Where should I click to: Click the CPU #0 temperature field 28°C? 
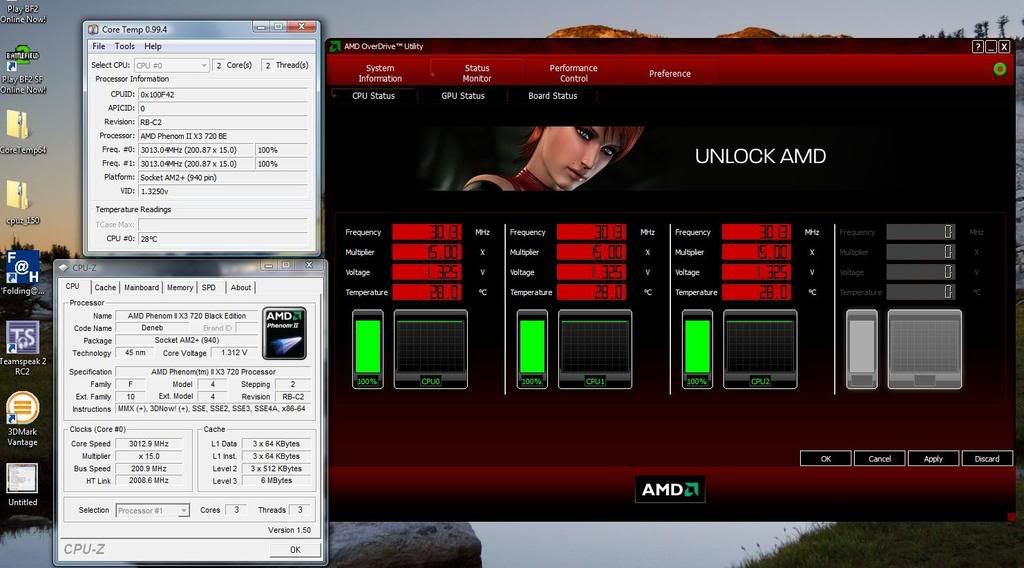tap(223, 239)
